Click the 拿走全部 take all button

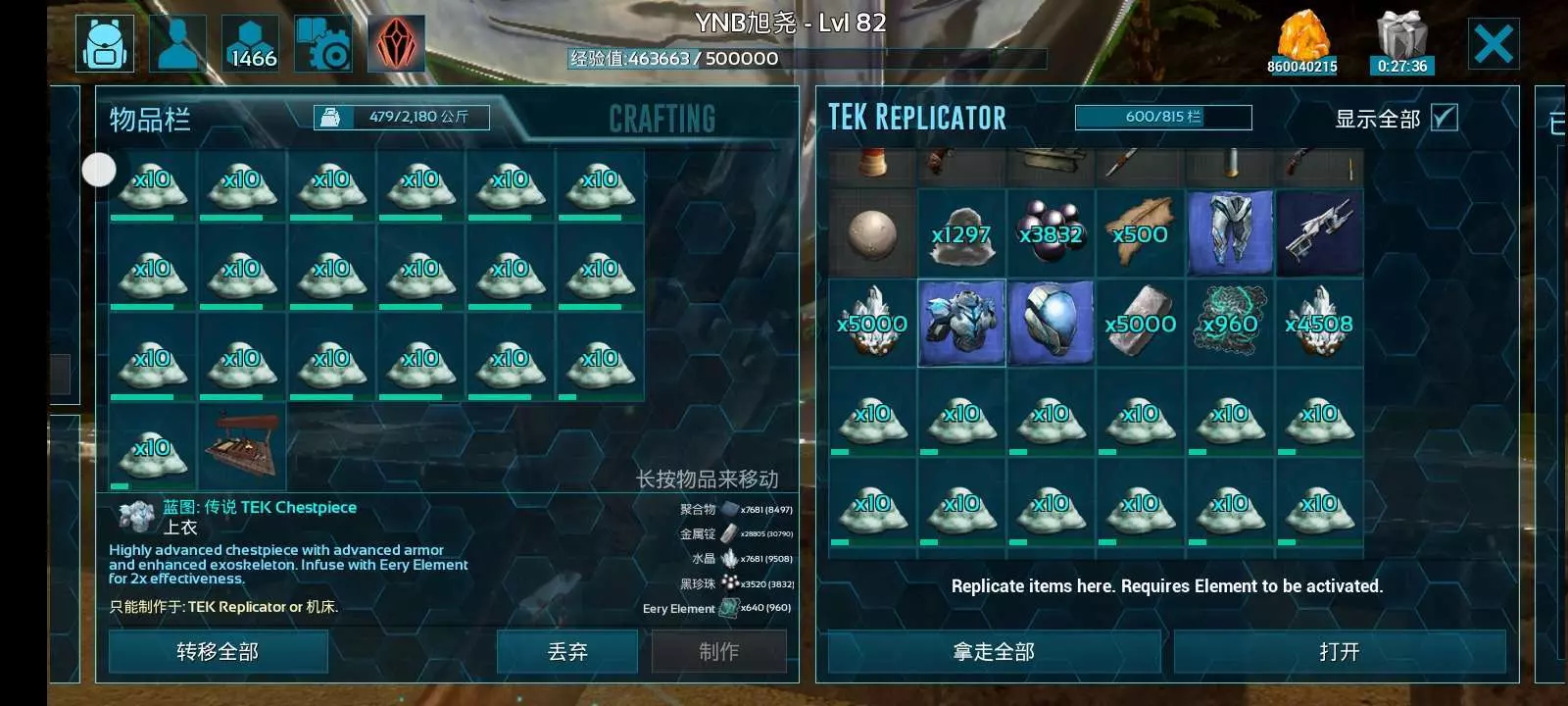[x=994, y=651]
